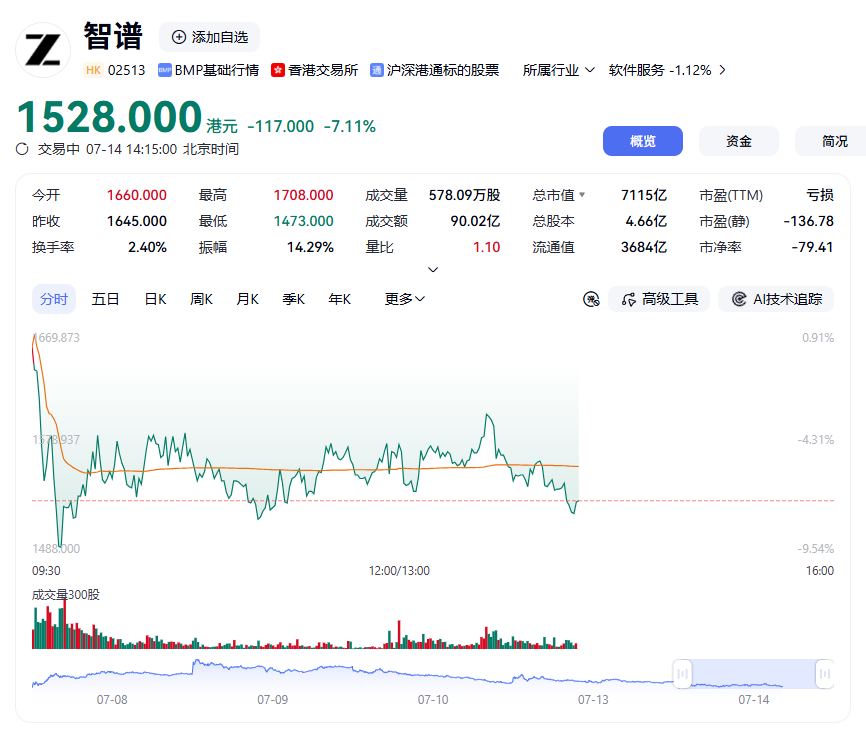Expand the 所属行业 dropdown
The image size is (866, 732).
pos(558,70)
